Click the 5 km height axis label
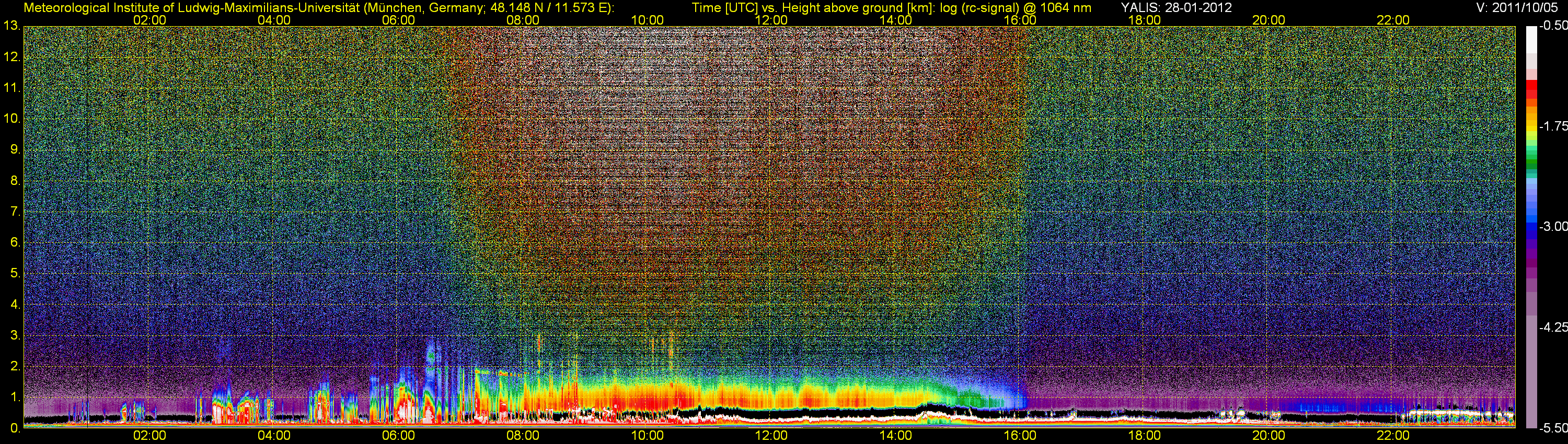The image size is (1568, 444). coord(15,274)
